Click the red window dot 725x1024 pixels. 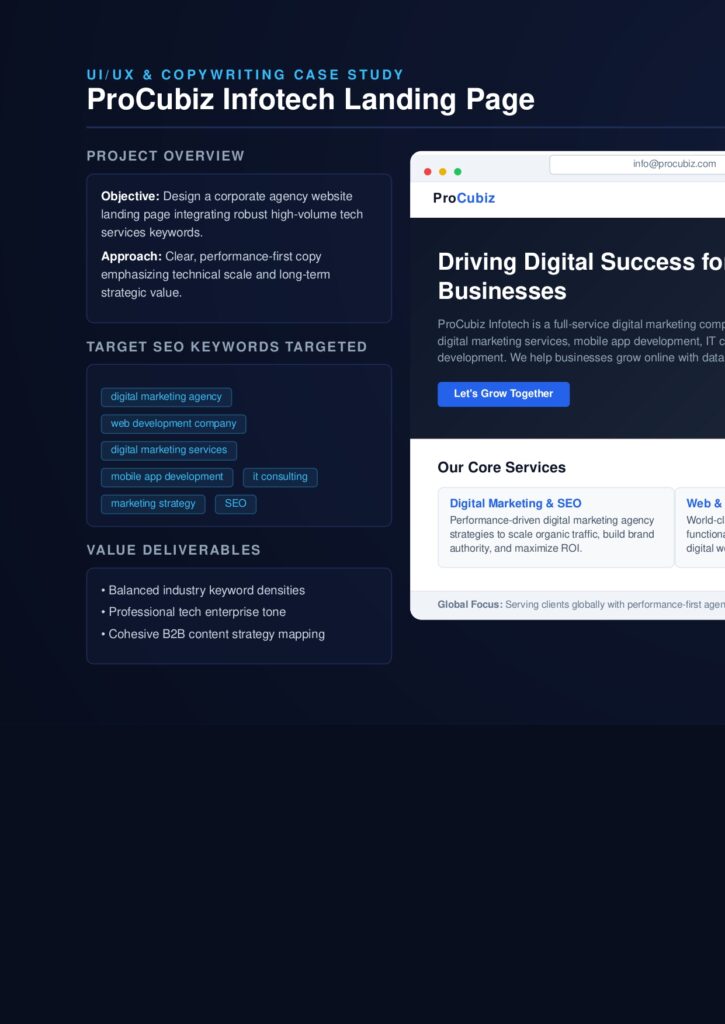[428, 172]
